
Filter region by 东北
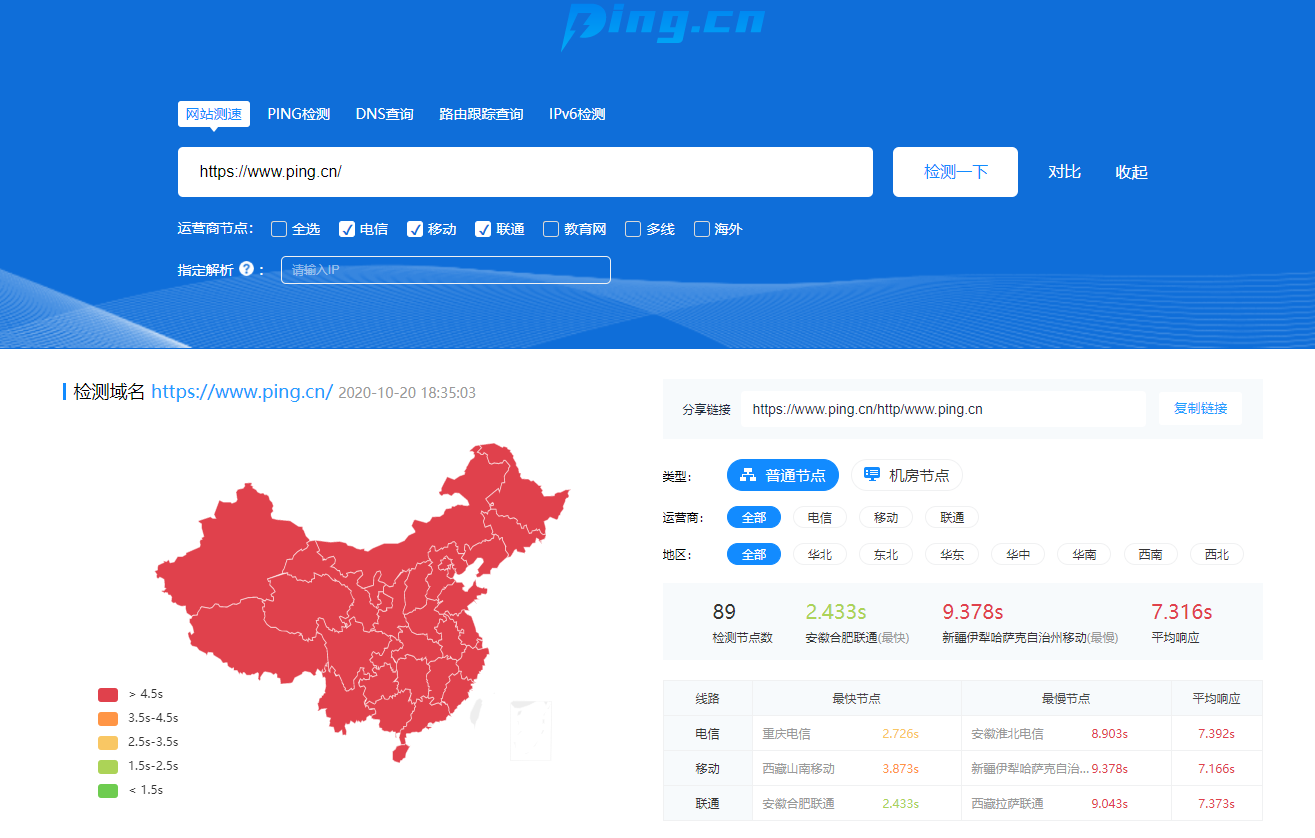886,554
